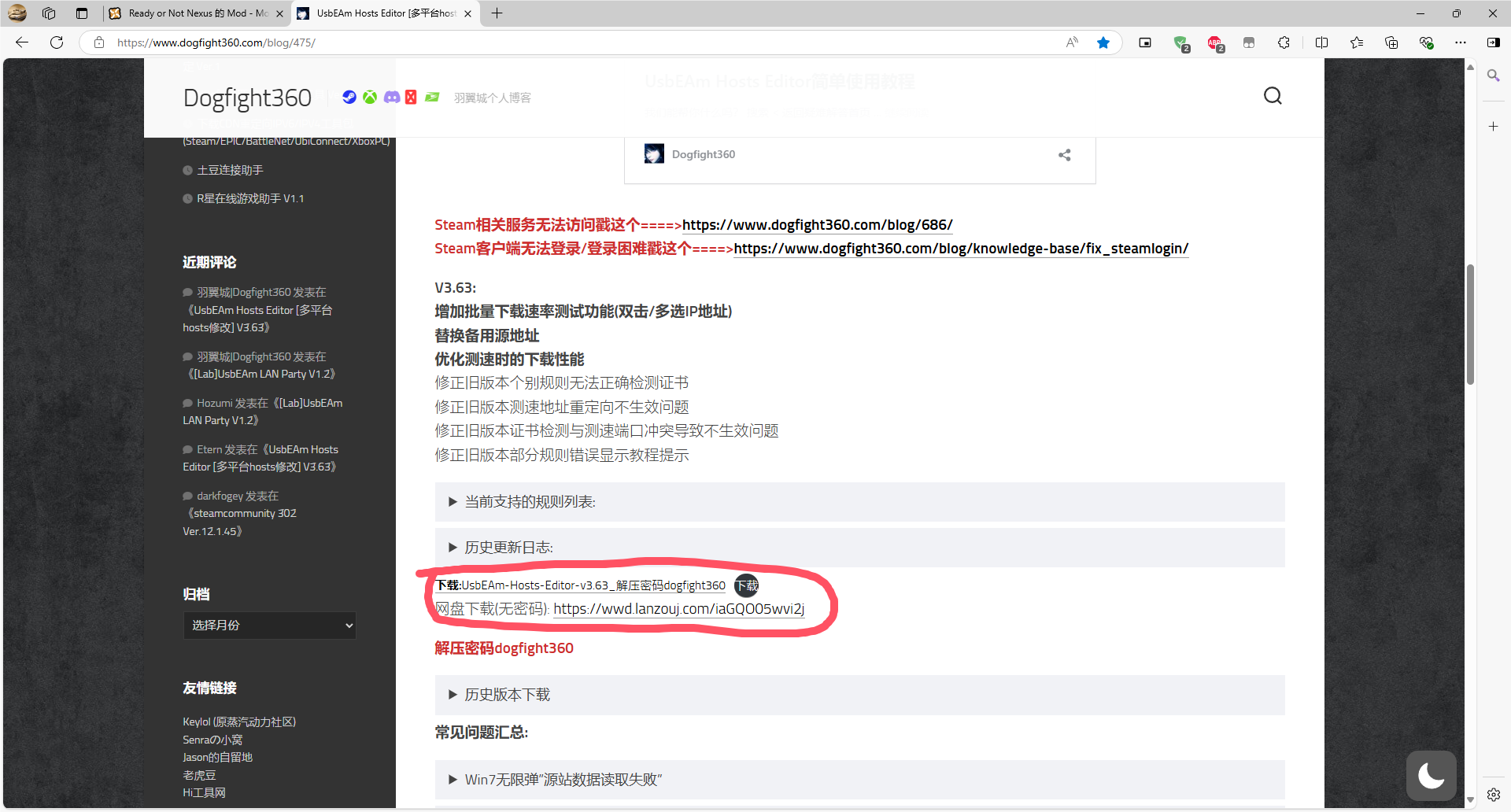Viewport: 1511px width, 812px height.
Task: Toggle night mode with the moon button
Action: (1432, 776)
